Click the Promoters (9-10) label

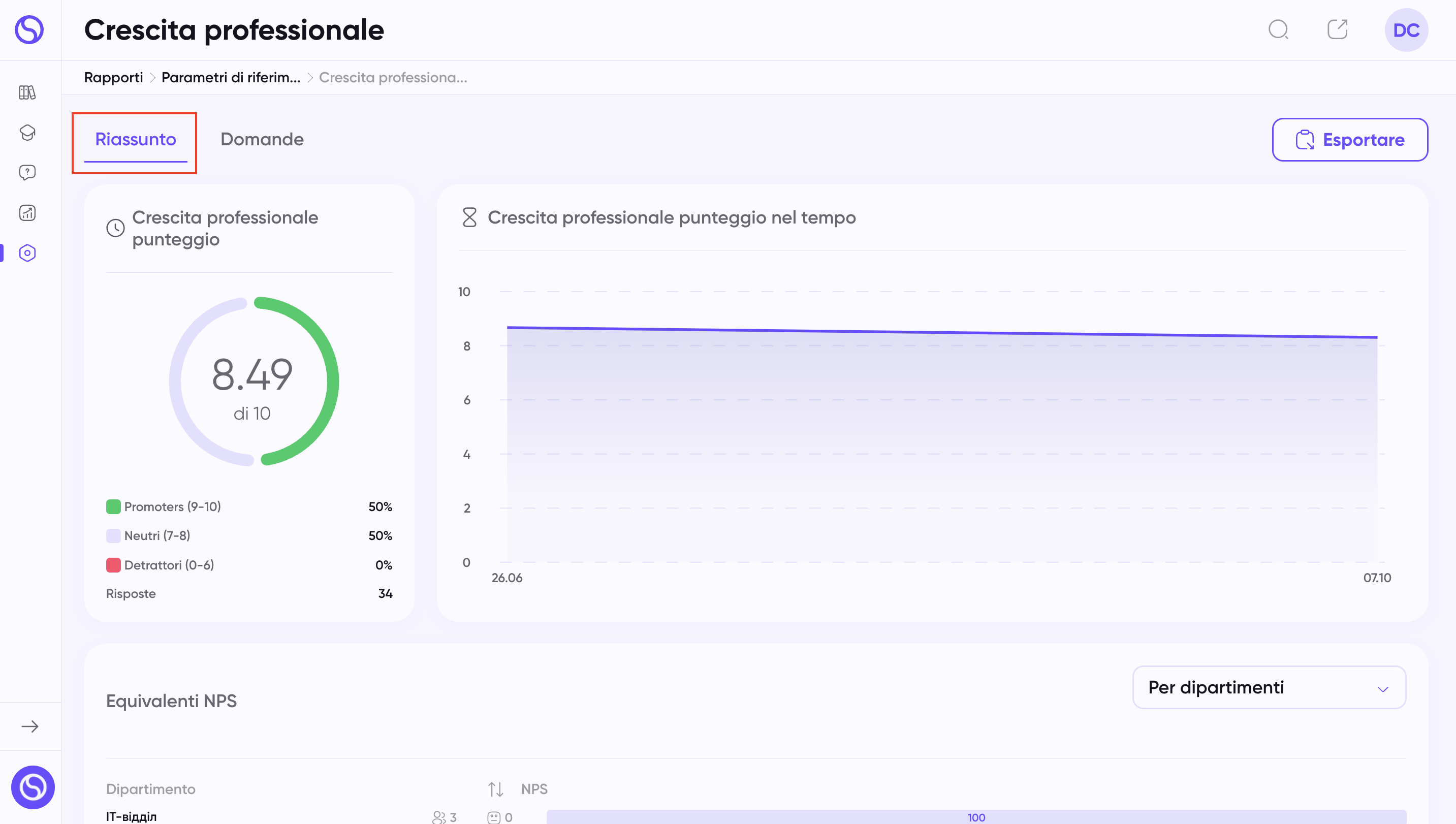coord(173,506)
